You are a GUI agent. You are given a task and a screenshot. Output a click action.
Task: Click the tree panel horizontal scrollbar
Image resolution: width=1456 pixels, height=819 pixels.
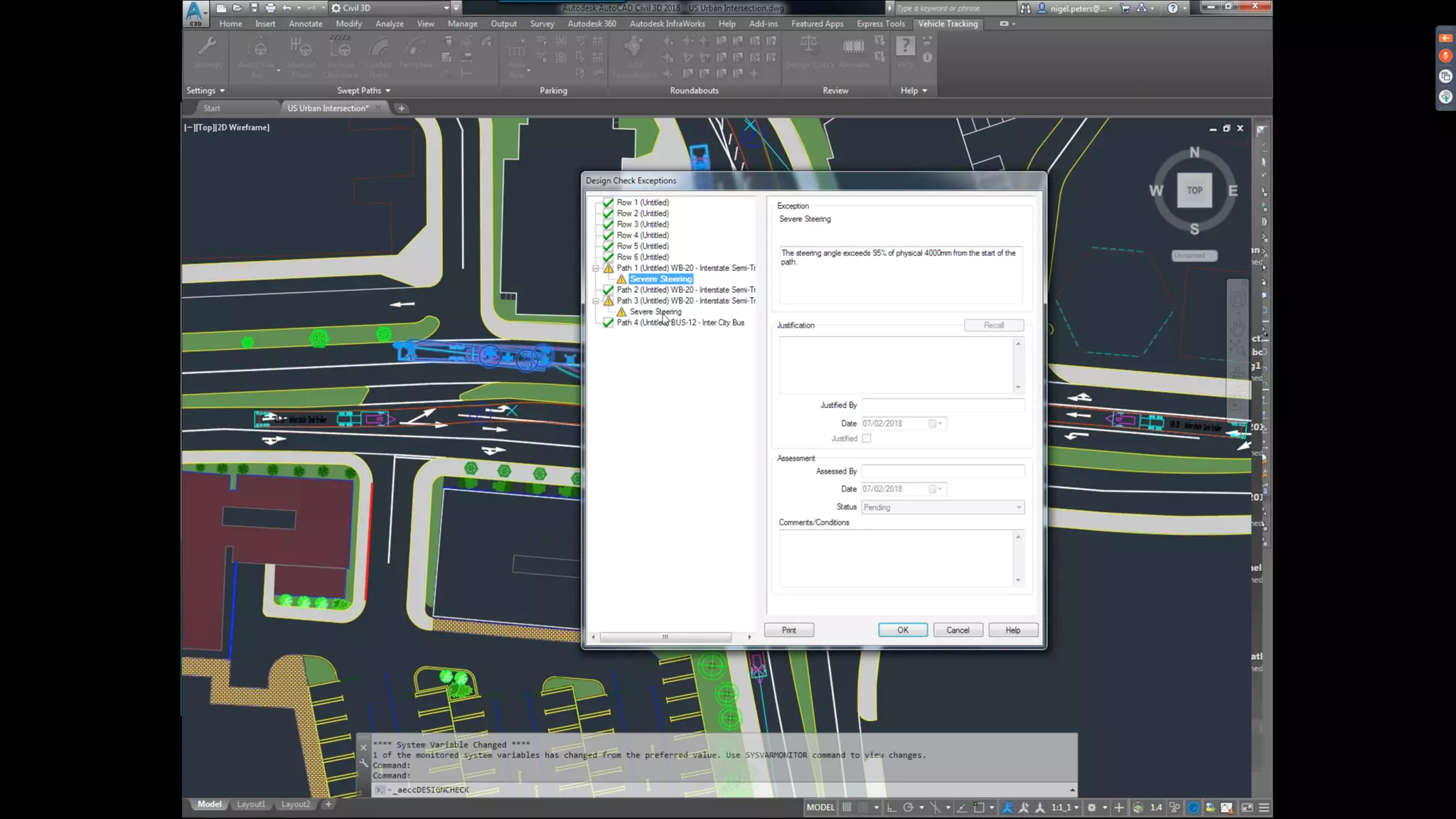665,637
